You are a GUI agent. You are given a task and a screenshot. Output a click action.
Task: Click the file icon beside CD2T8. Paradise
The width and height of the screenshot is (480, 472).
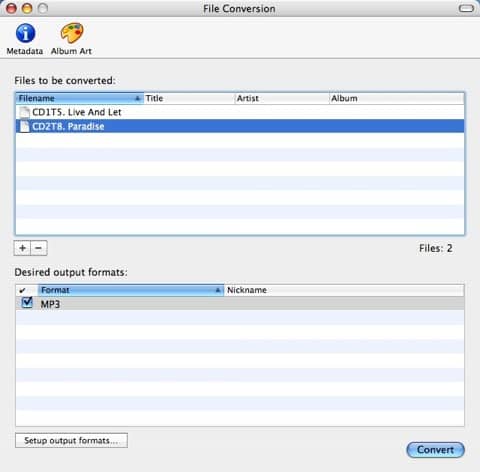point(24,126)
